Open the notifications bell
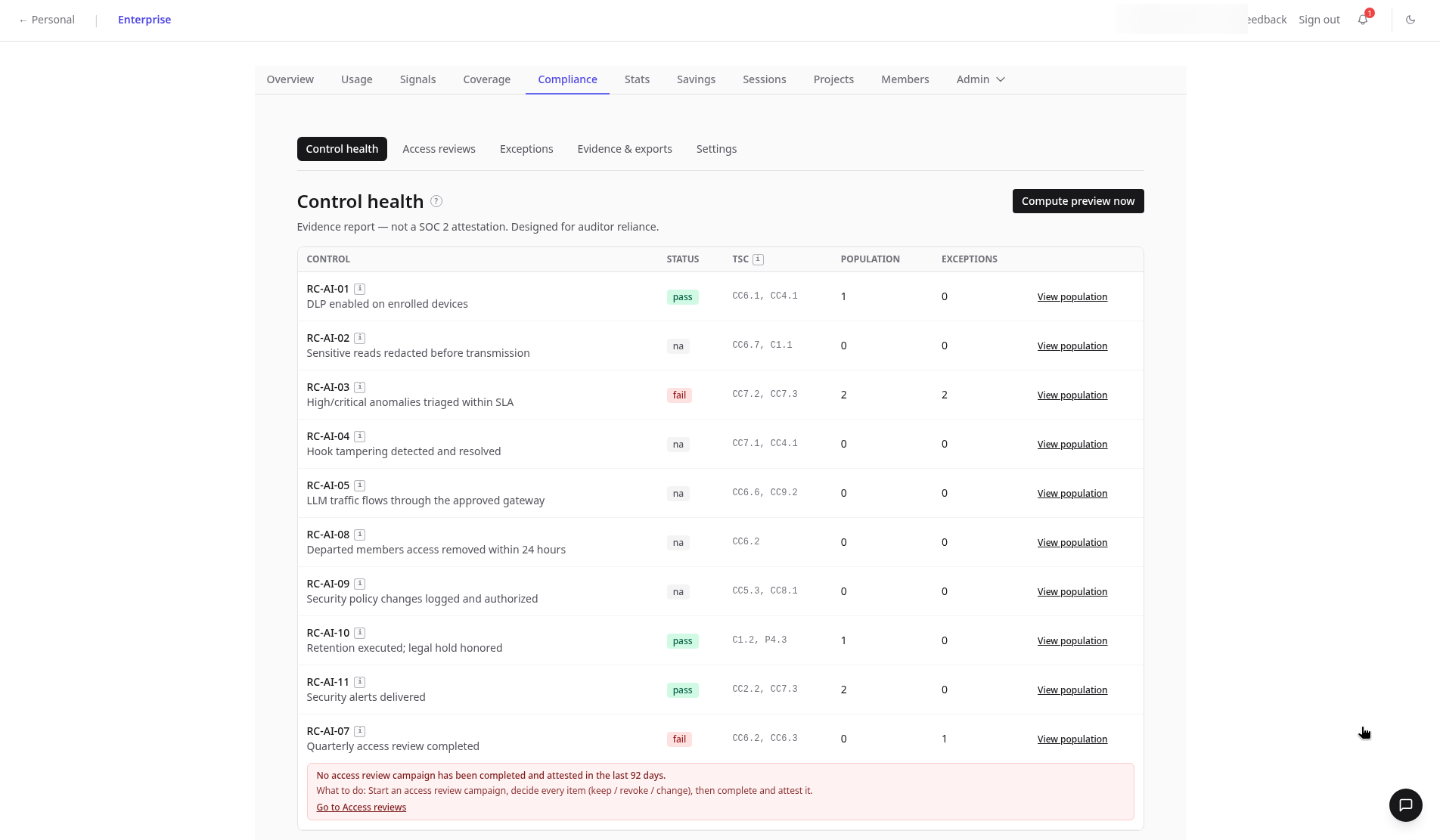 (1363, 20)
